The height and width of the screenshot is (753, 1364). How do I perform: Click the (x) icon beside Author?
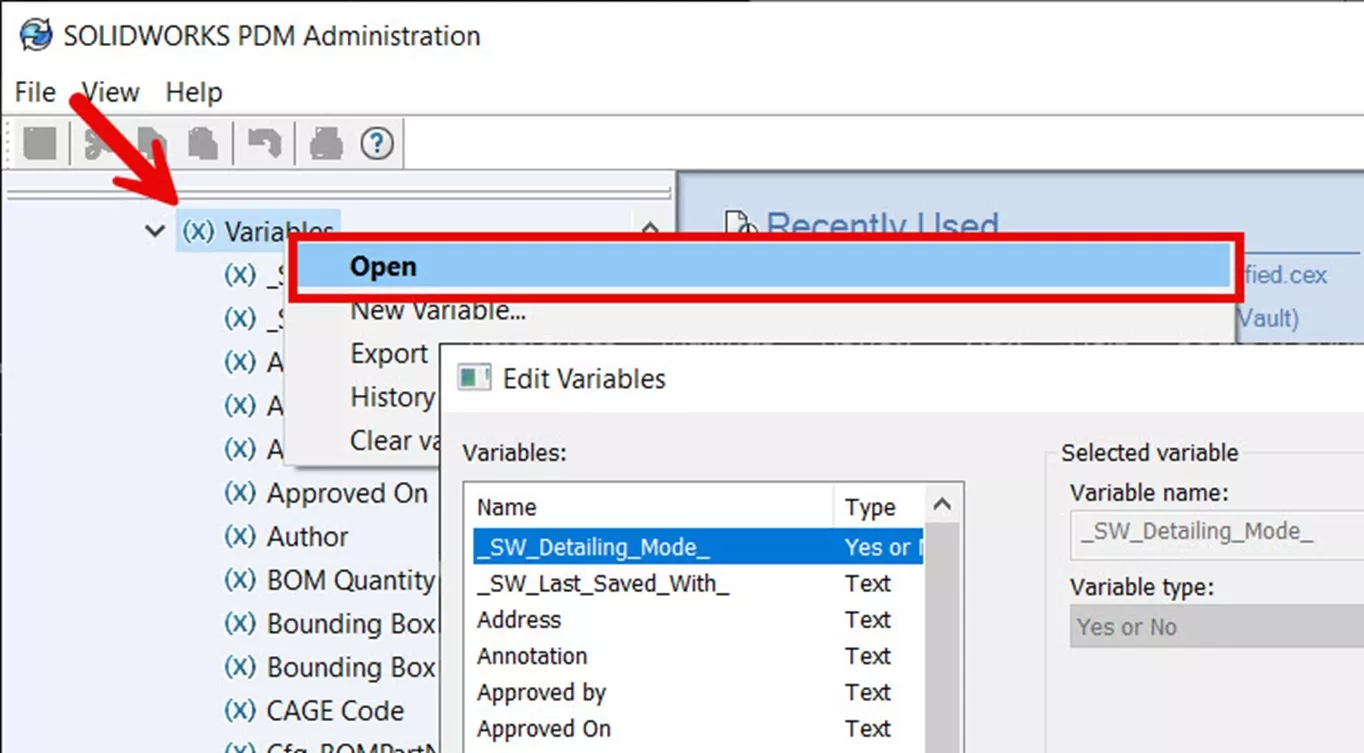240,537
